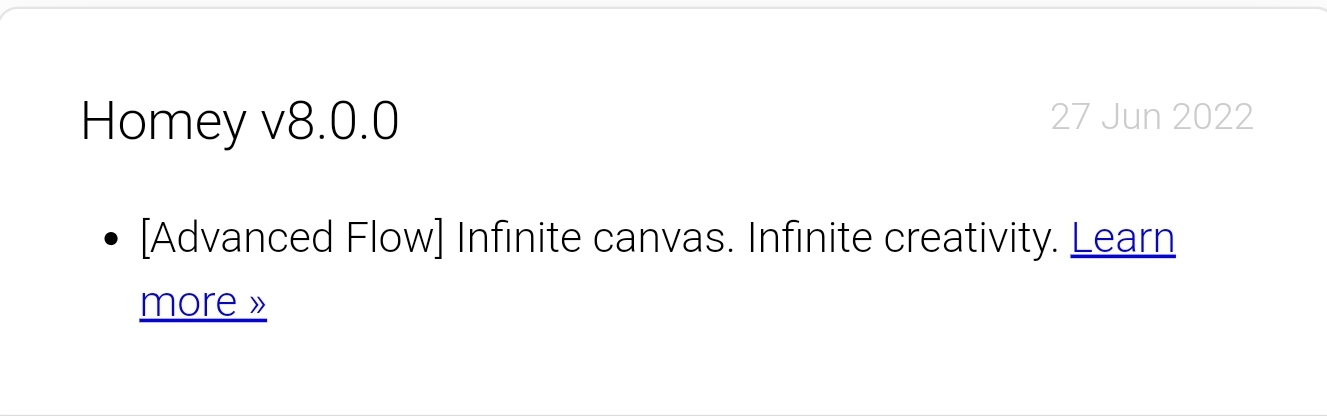Click the bullet point before Advanced Flow
Viewport: 1327px width, 416px height.
(112, 241)
